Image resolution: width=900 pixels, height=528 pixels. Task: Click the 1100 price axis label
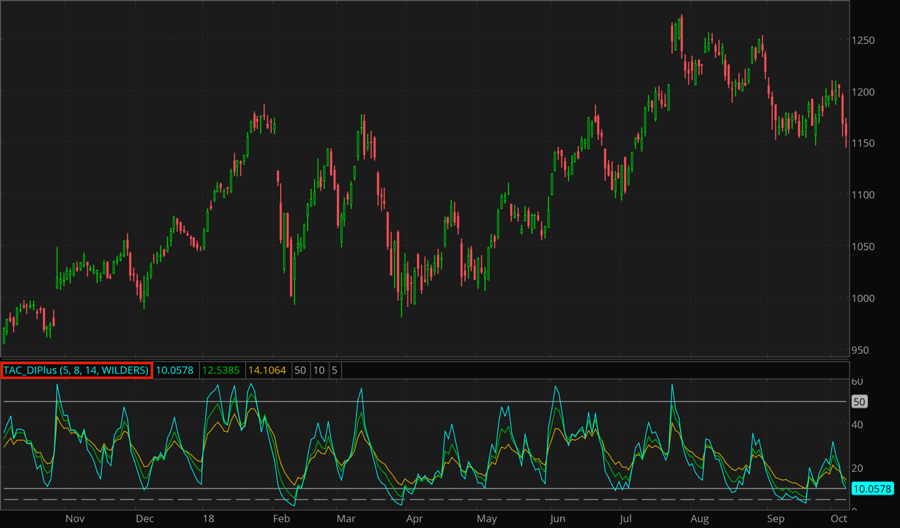coord(867,195)
